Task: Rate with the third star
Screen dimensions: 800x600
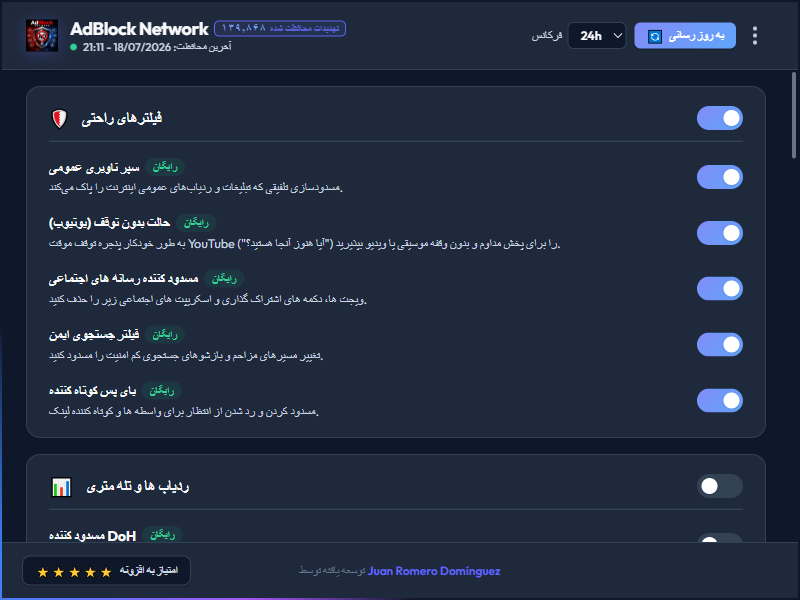Action: coord(74,572)
